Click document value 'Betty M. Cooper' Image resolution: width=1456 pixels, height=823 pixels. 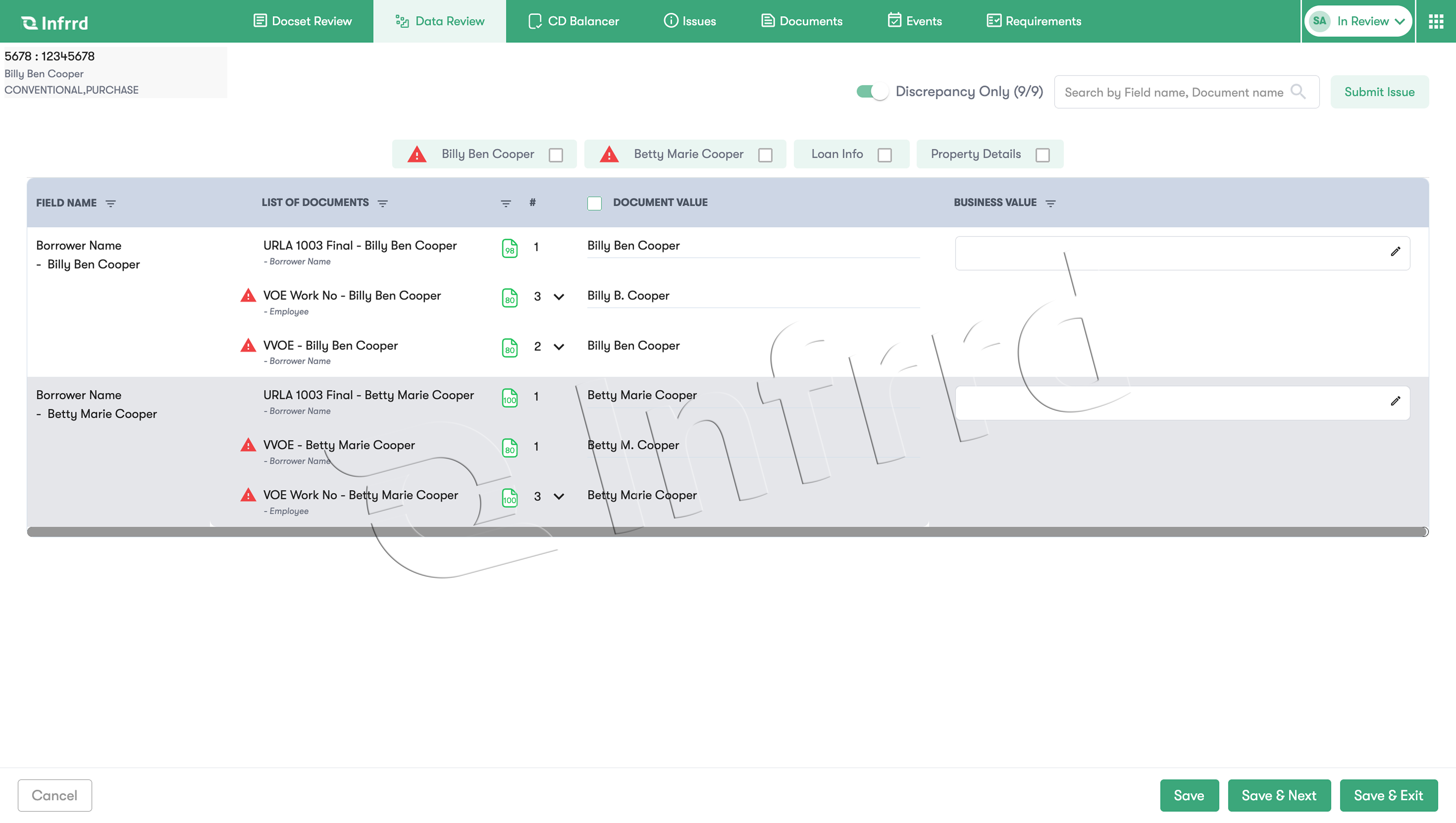click(633, 445)
